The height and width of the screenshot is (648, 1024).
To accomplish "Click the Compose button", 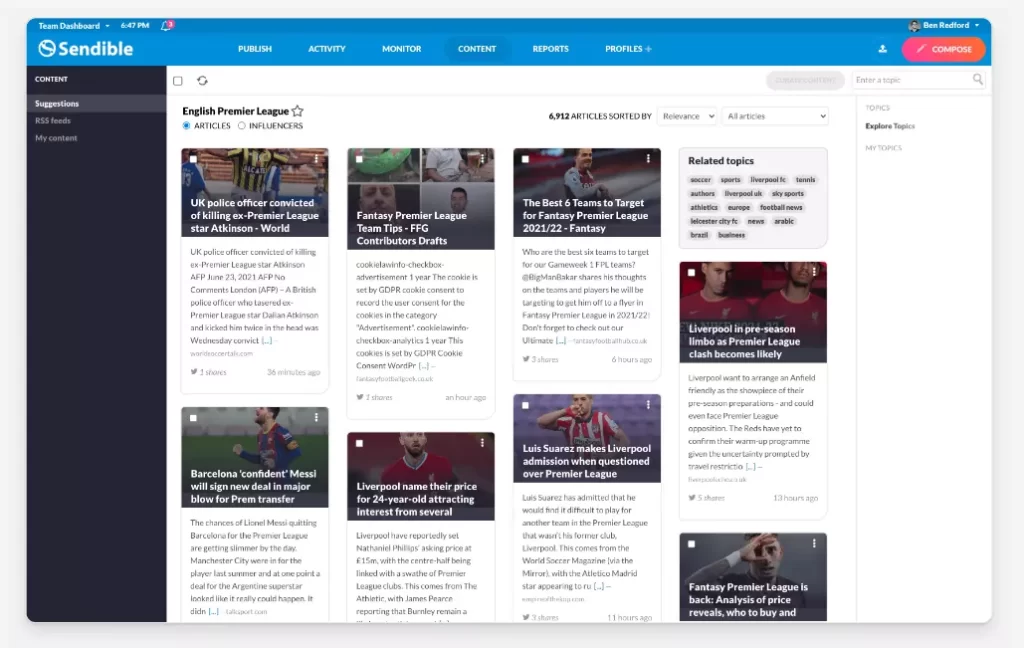I will point(944,49).
